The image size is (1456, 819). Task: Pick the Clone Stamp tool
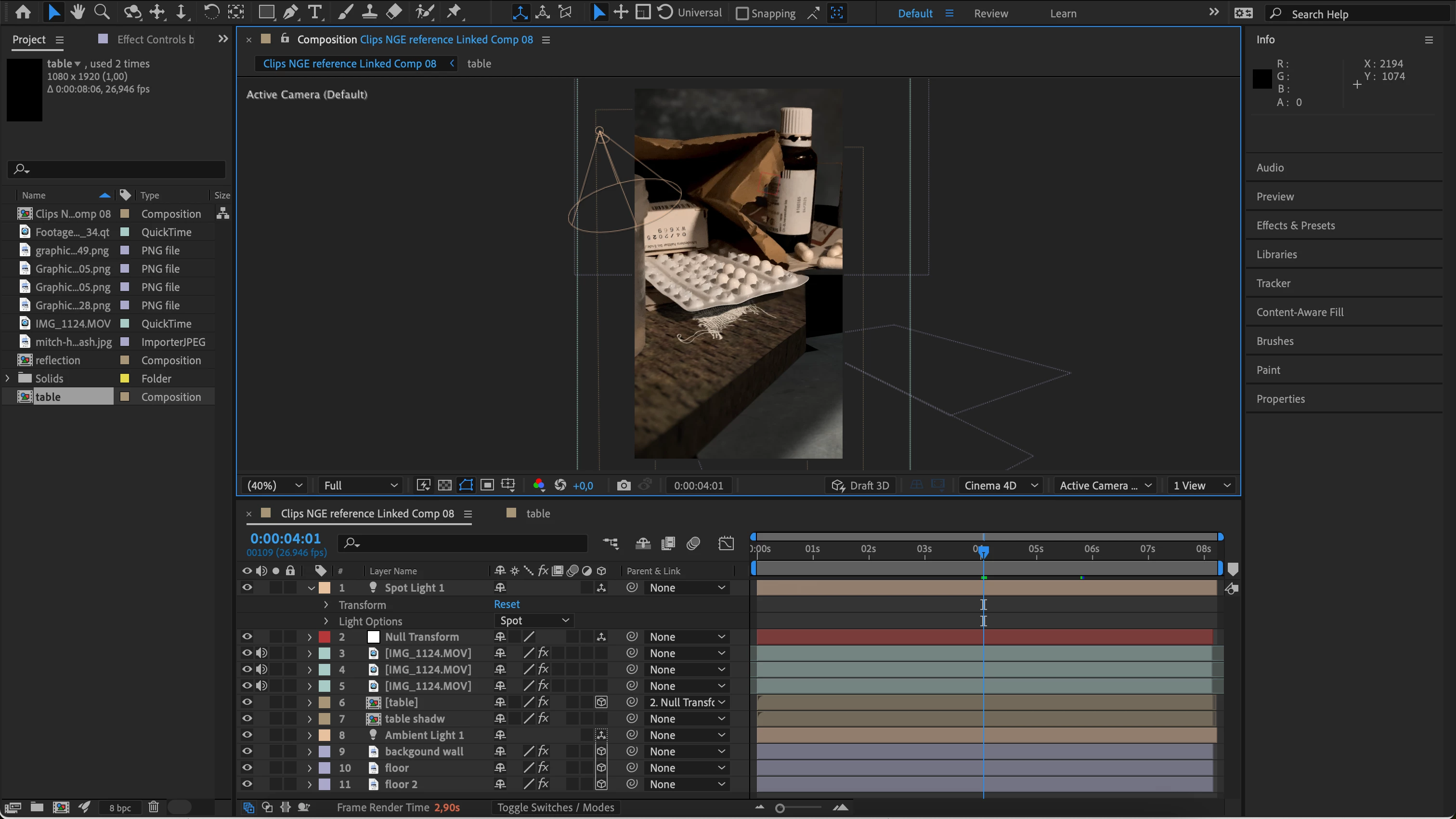tap(370, 13)
